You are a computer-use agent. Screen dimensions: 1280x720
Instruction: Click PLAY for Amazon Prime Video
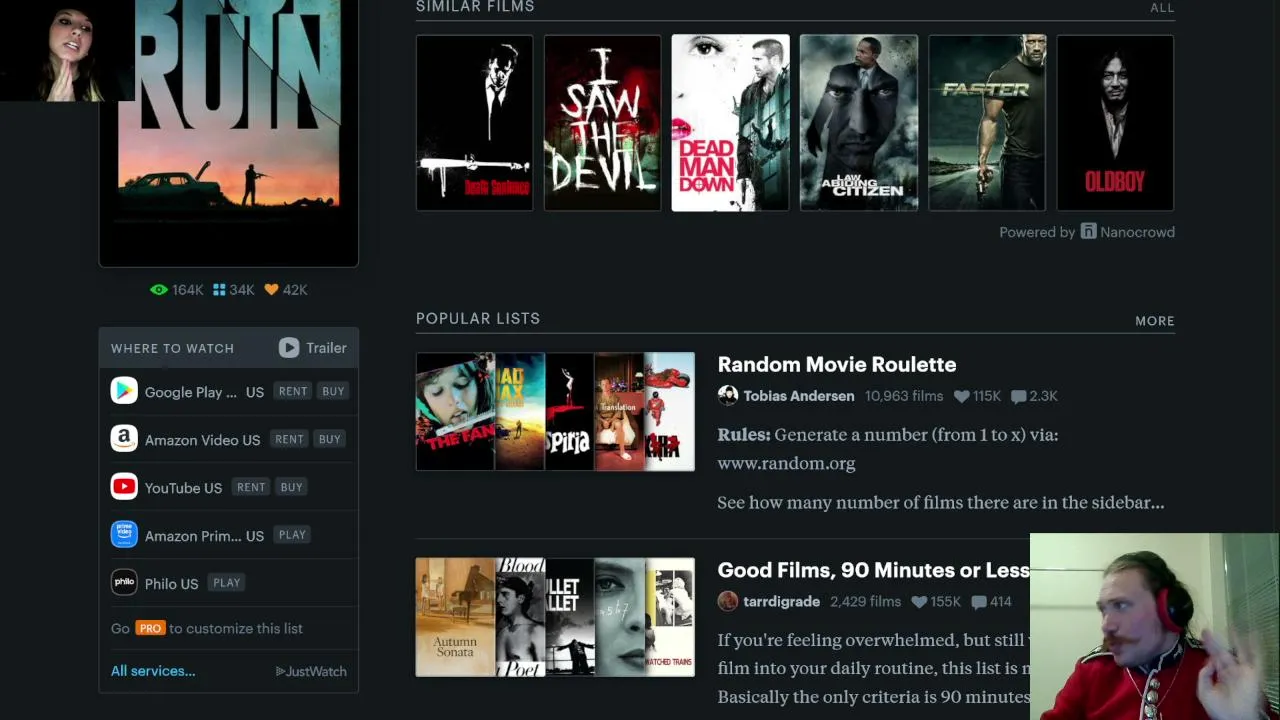pyautogui.click(x=292, y=535)
